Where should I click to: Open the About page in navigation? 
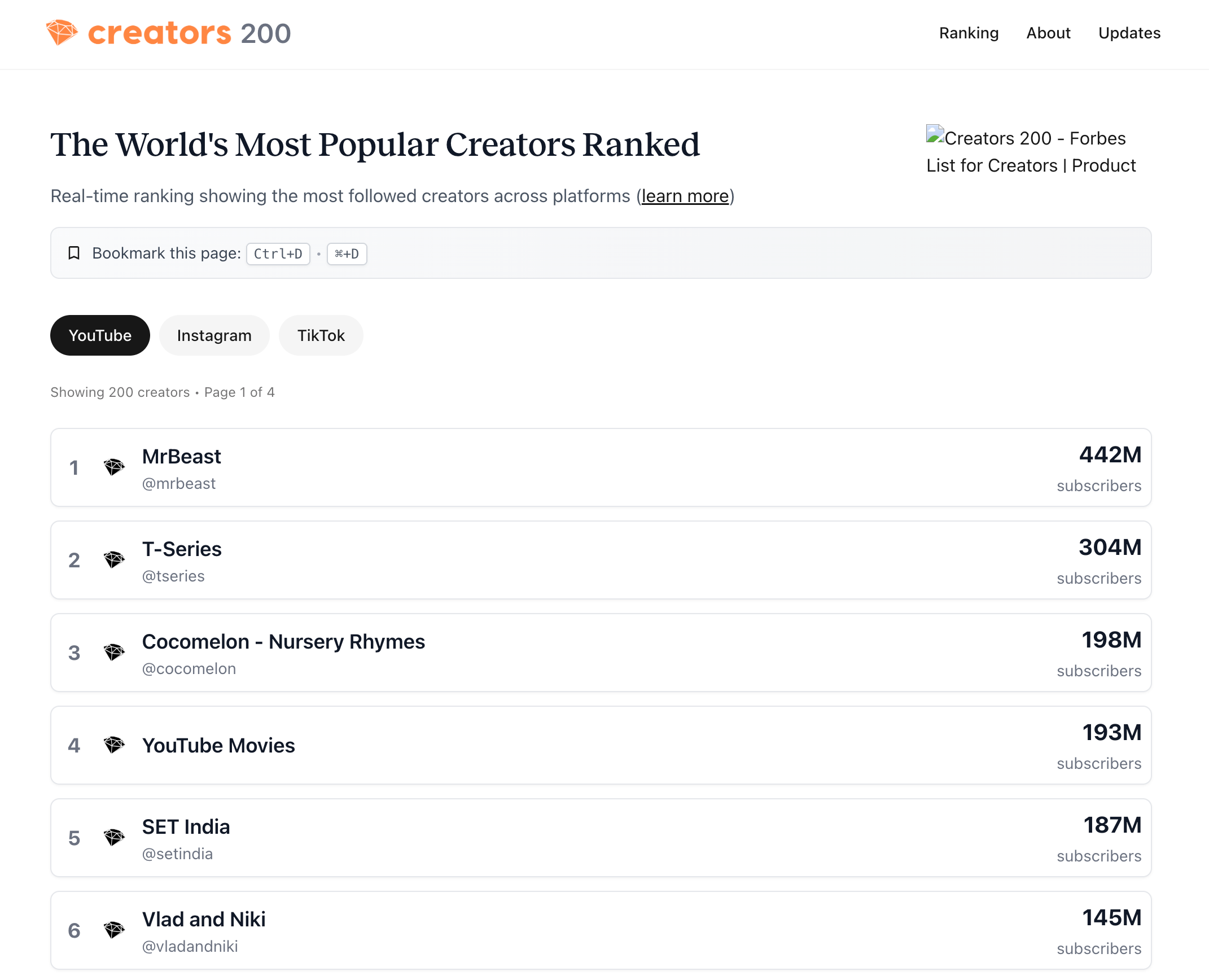click(x=1048, y=33)
